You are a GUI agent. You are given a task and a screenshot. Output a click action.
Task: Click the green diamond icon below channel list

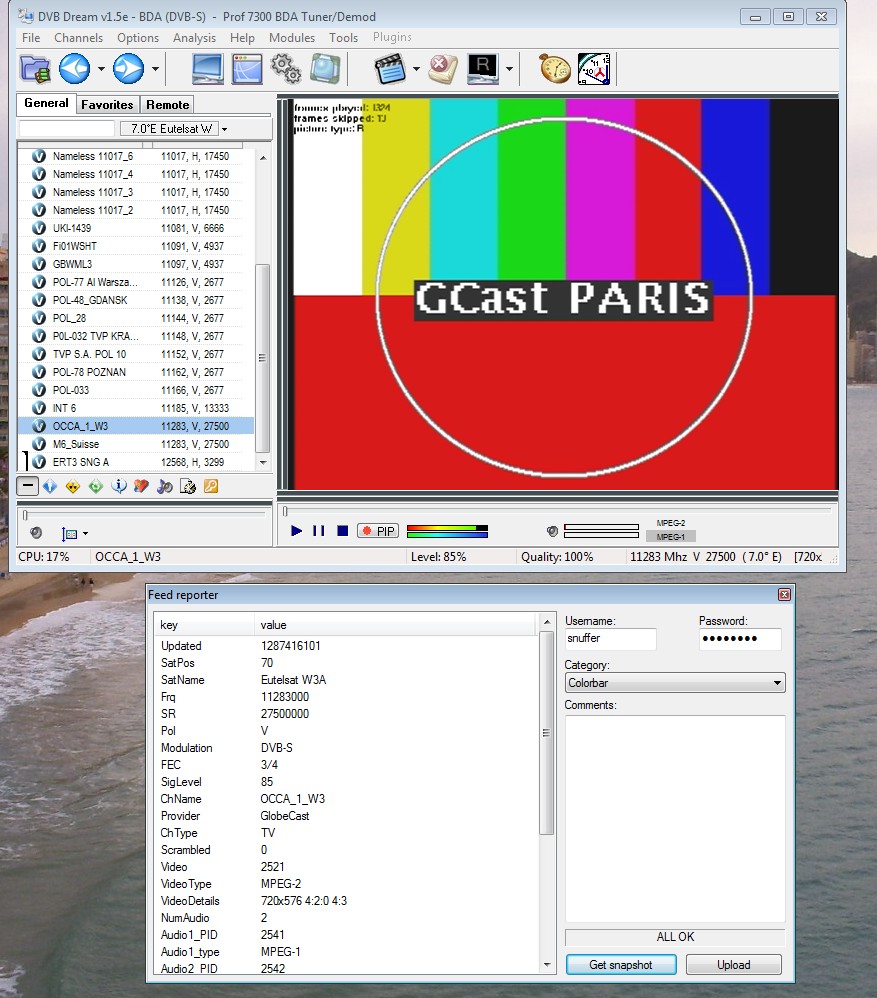coord(96,486)
